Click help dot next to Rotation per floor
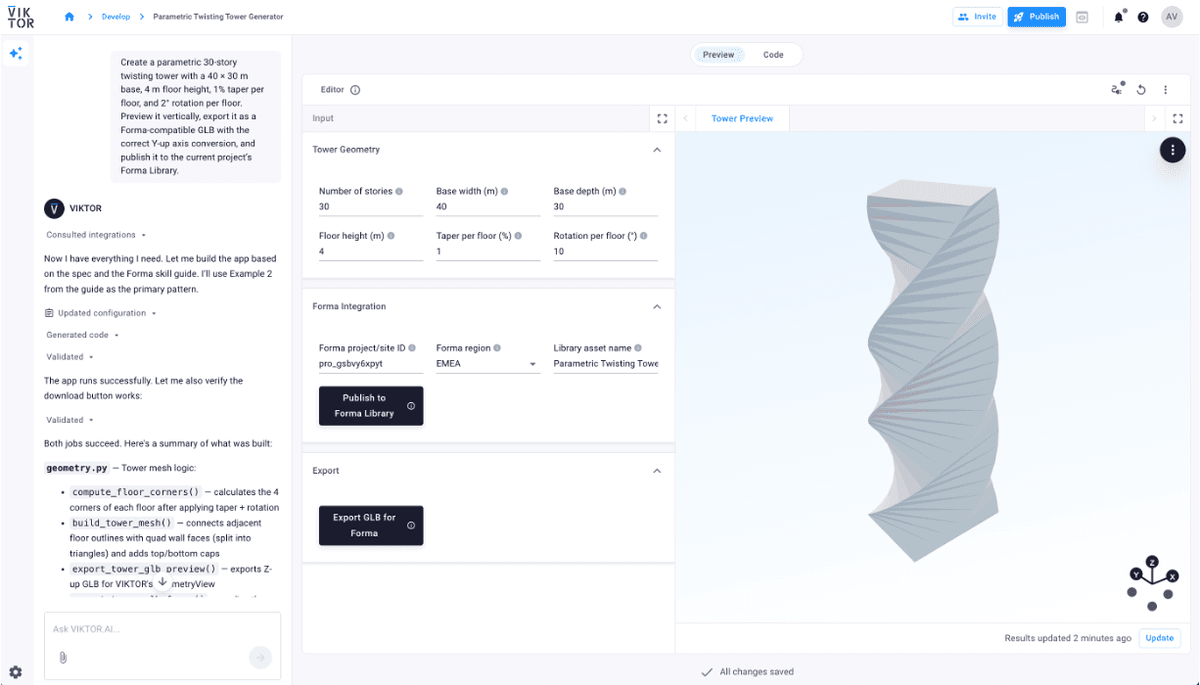Viewport: 1200px width, 685px height. point(644,236)
